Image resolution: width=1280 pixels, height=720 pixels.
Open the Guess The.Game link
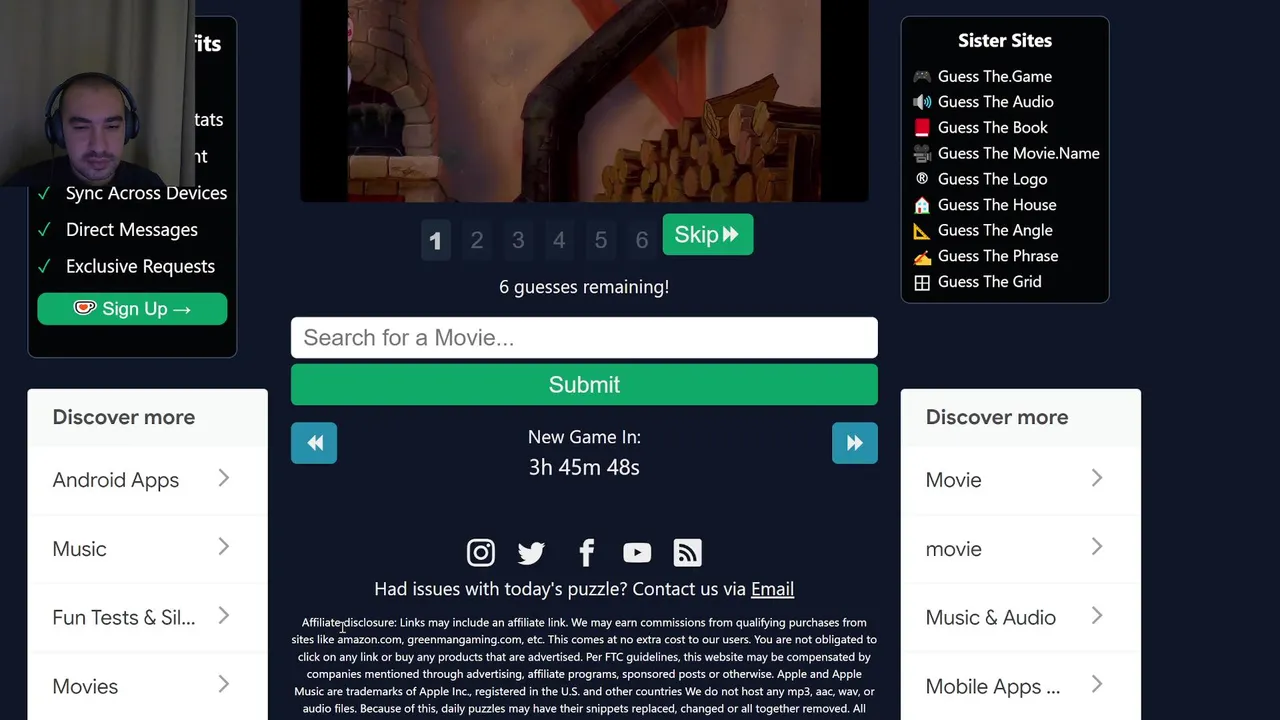pyautogui.click(x=995, y=76)
